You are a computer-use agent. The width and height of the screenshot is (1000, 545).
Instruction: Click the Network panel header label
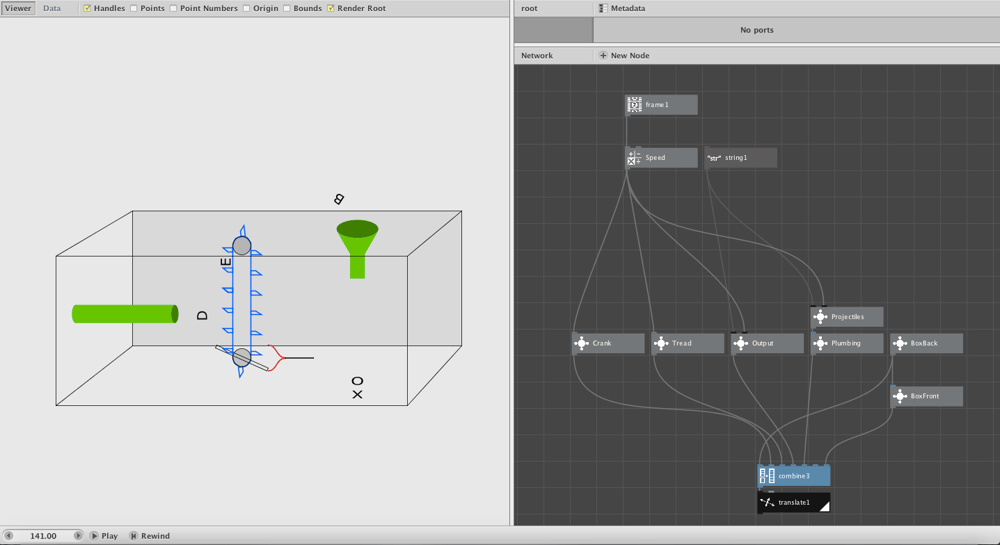click(537, 55)
